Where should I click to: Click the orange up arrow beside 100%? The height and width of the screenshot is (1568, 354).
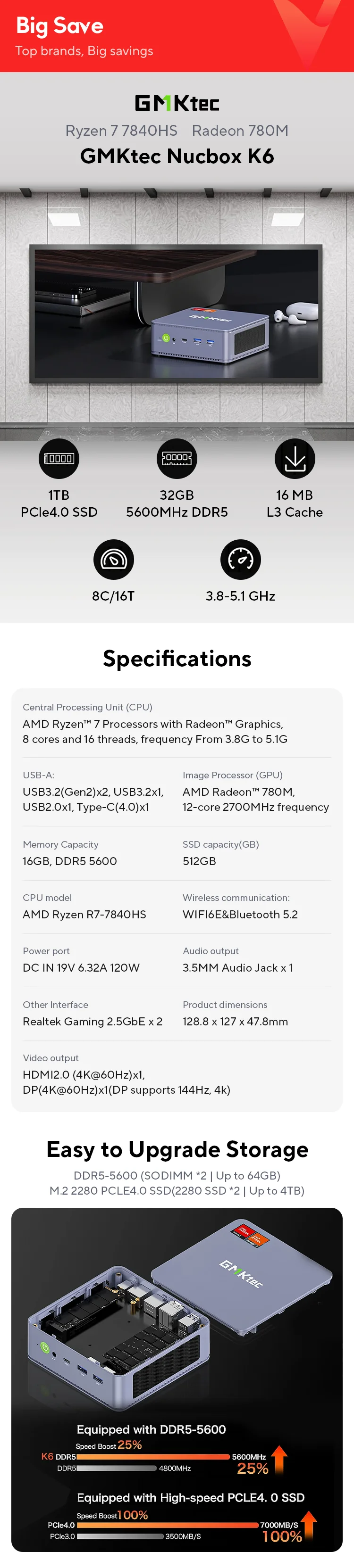309,1523
